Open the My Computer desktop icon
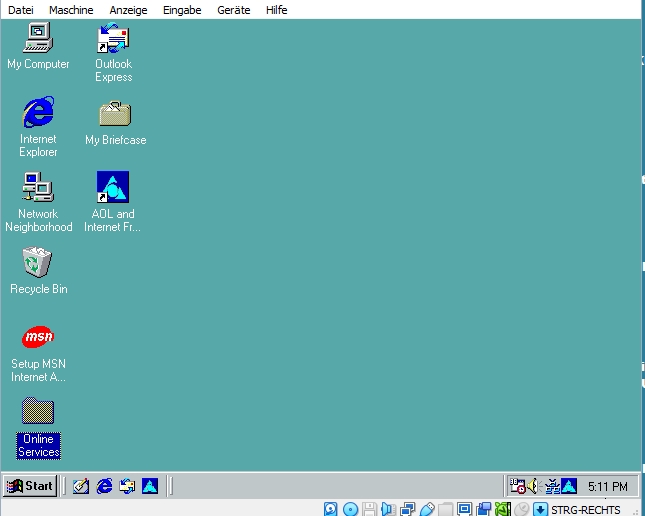Viewport: 645px width, 516px height. pyautogui.click(x=38, y=40)
